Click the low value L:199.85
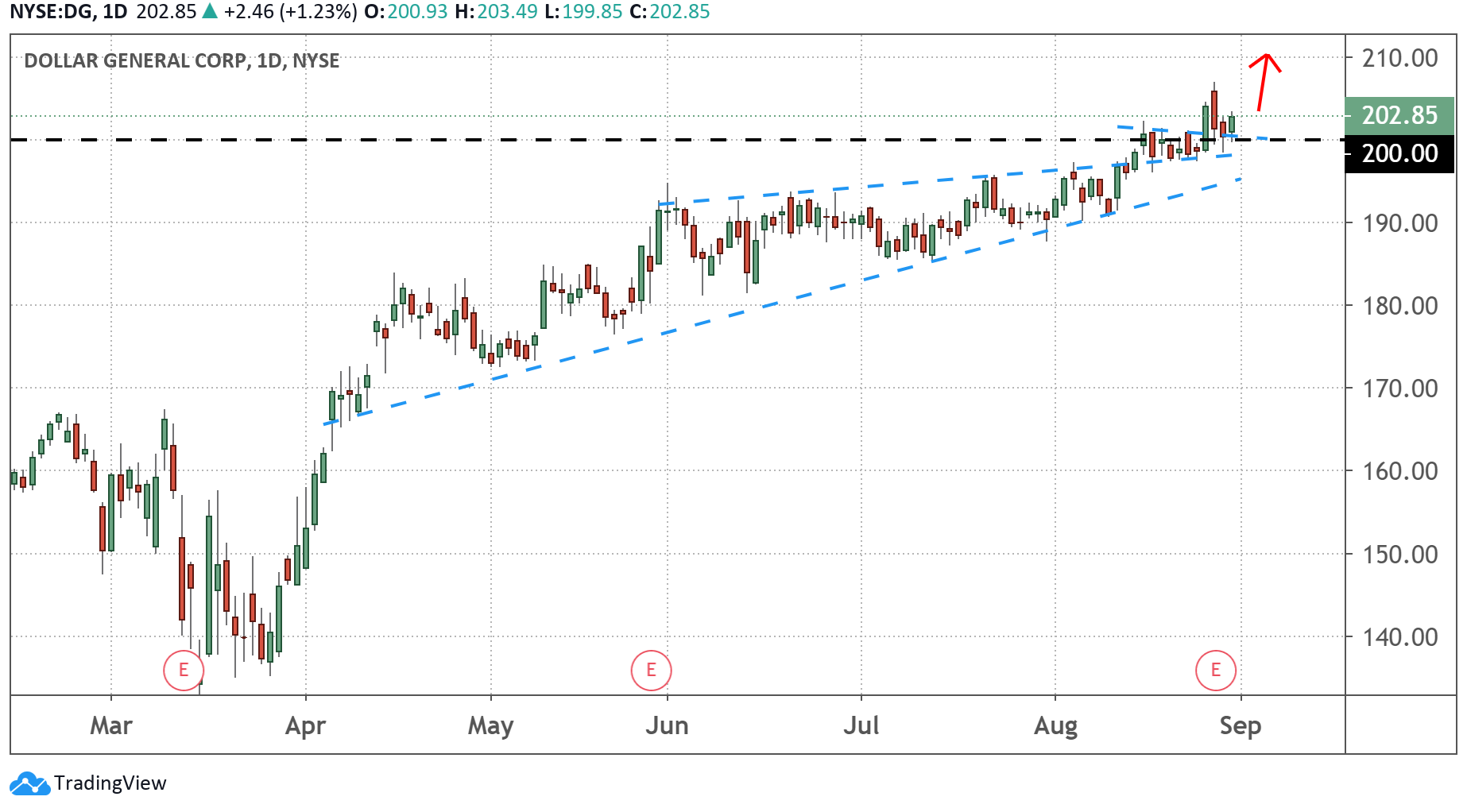The height and width of the screenshot is (812, 1467). (583, 12)
